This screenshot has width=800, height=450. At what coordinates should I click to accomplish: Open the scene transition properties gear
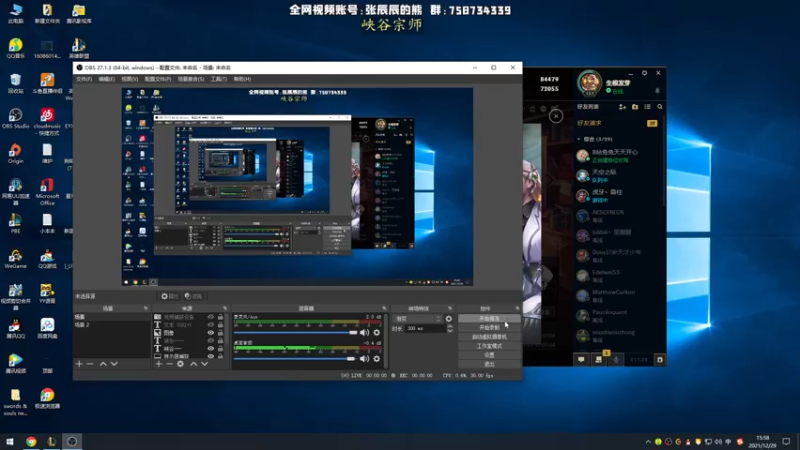coord(448,319)
